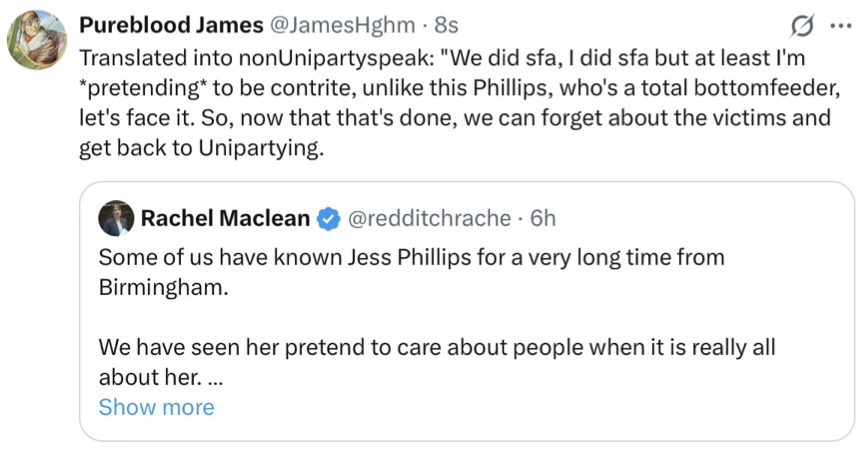Open the Grok explain icon
The width and height of the screenshot is (863, 451).
coord(800,24)
